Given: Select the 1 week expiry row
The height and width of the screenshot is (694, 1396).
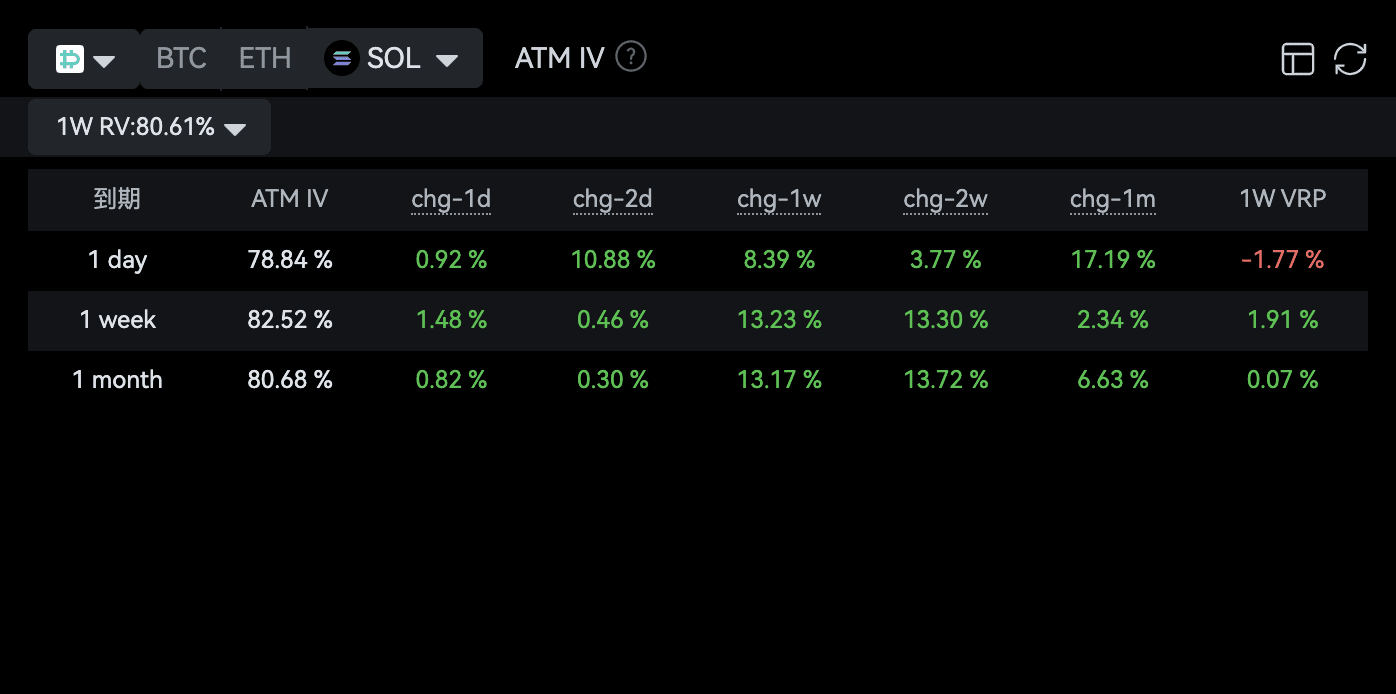Looking at the screenshot, I should pyautogui.click(x=698, y=320).
